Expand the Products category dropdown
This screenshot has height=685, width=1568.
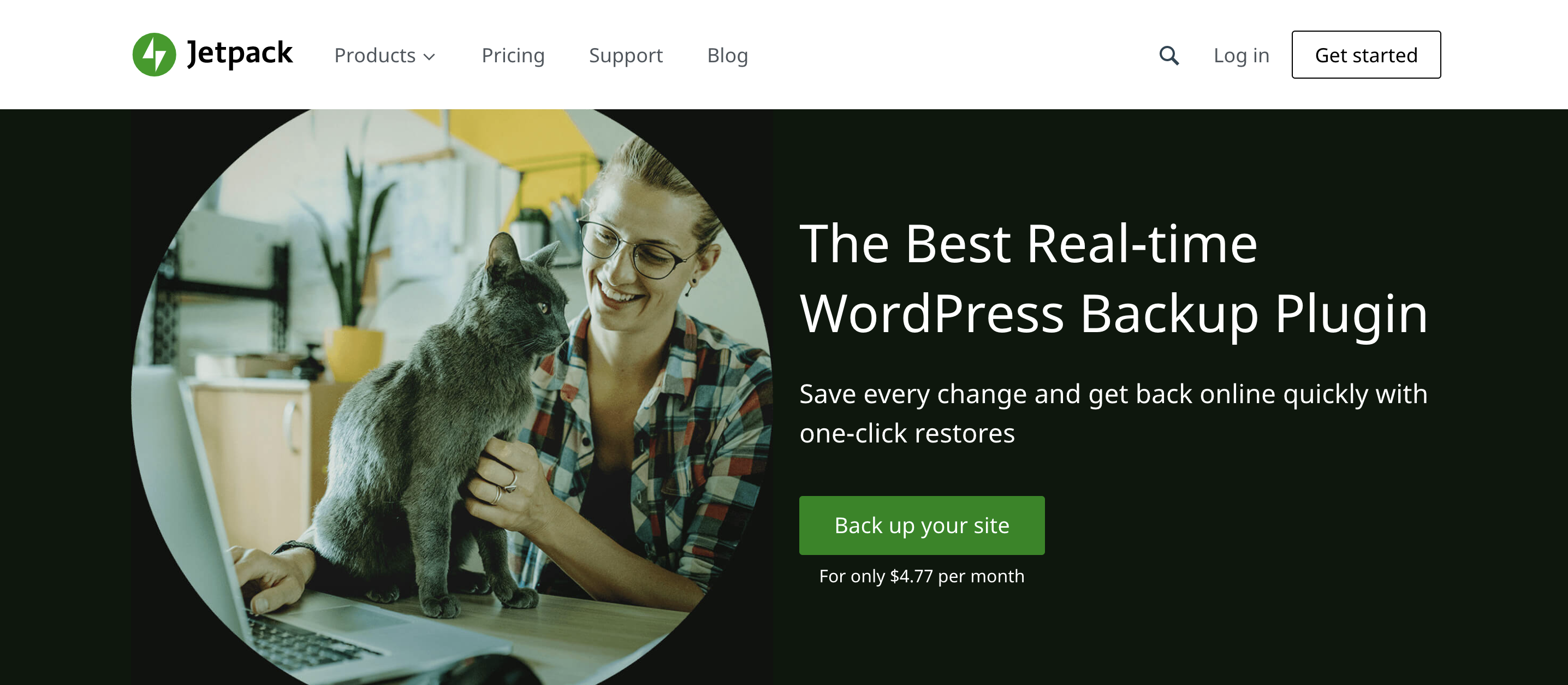[x=385, y=55]
